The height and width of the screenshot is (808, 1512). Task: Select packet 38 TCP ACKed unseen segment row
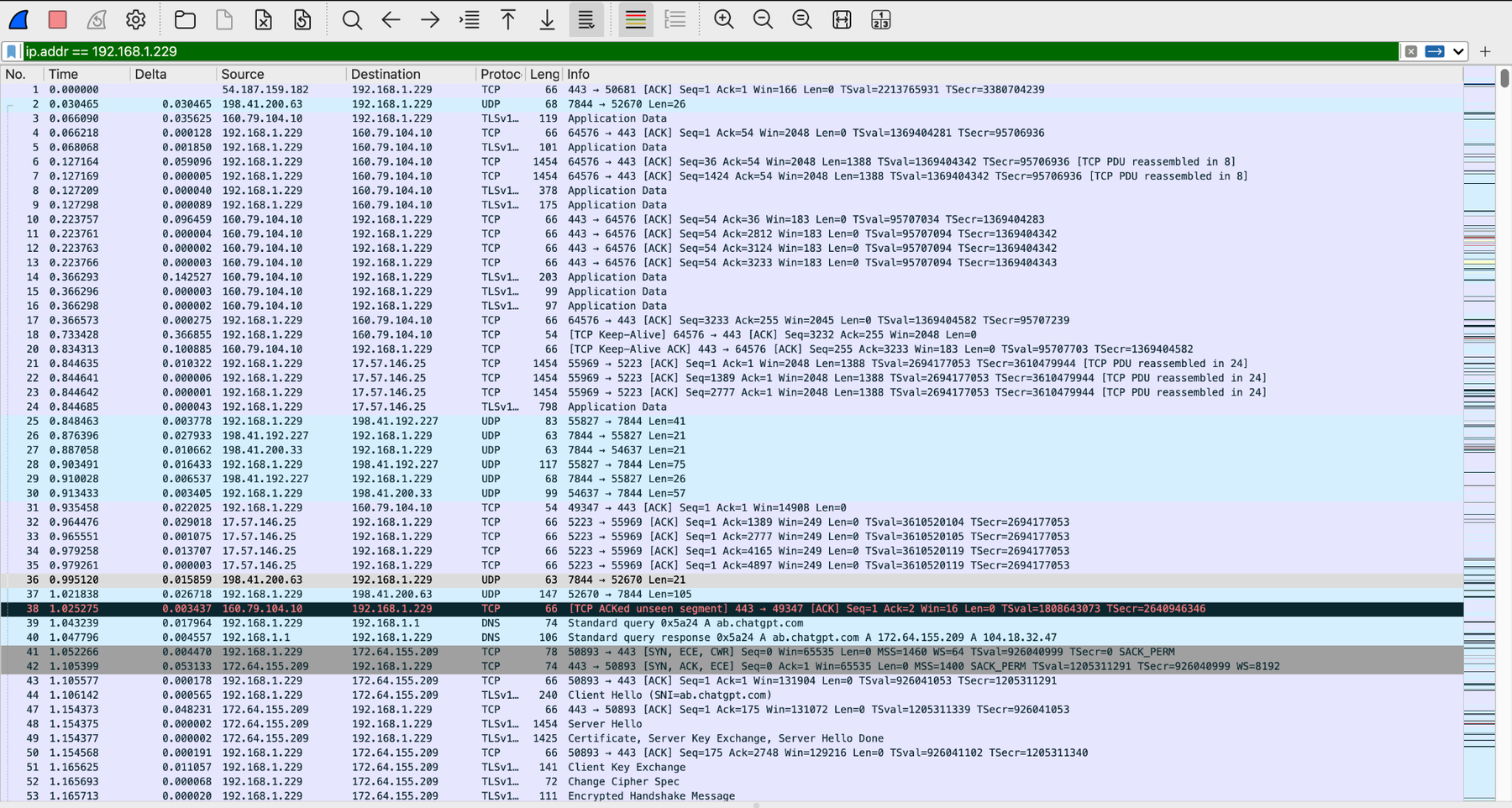click(731, 608)
